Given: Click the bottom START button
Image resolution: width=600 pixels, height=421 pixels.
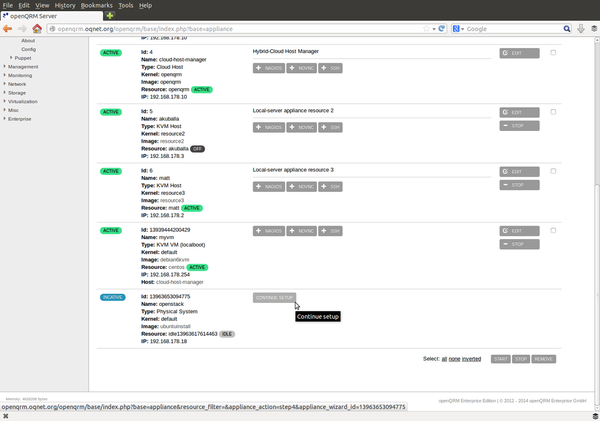Looking at the screenshot, I should [501, 359].
